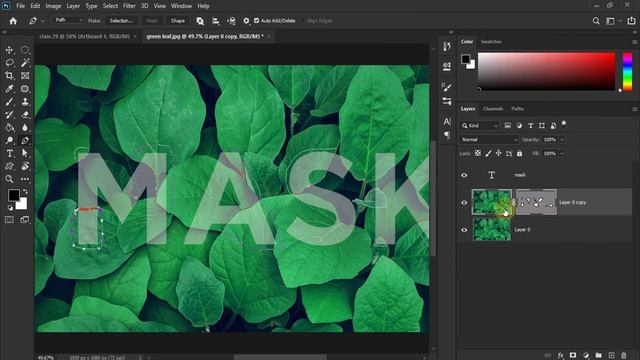Select the Dodge tool
The image size is (640, 360).
tap(9, 140)
